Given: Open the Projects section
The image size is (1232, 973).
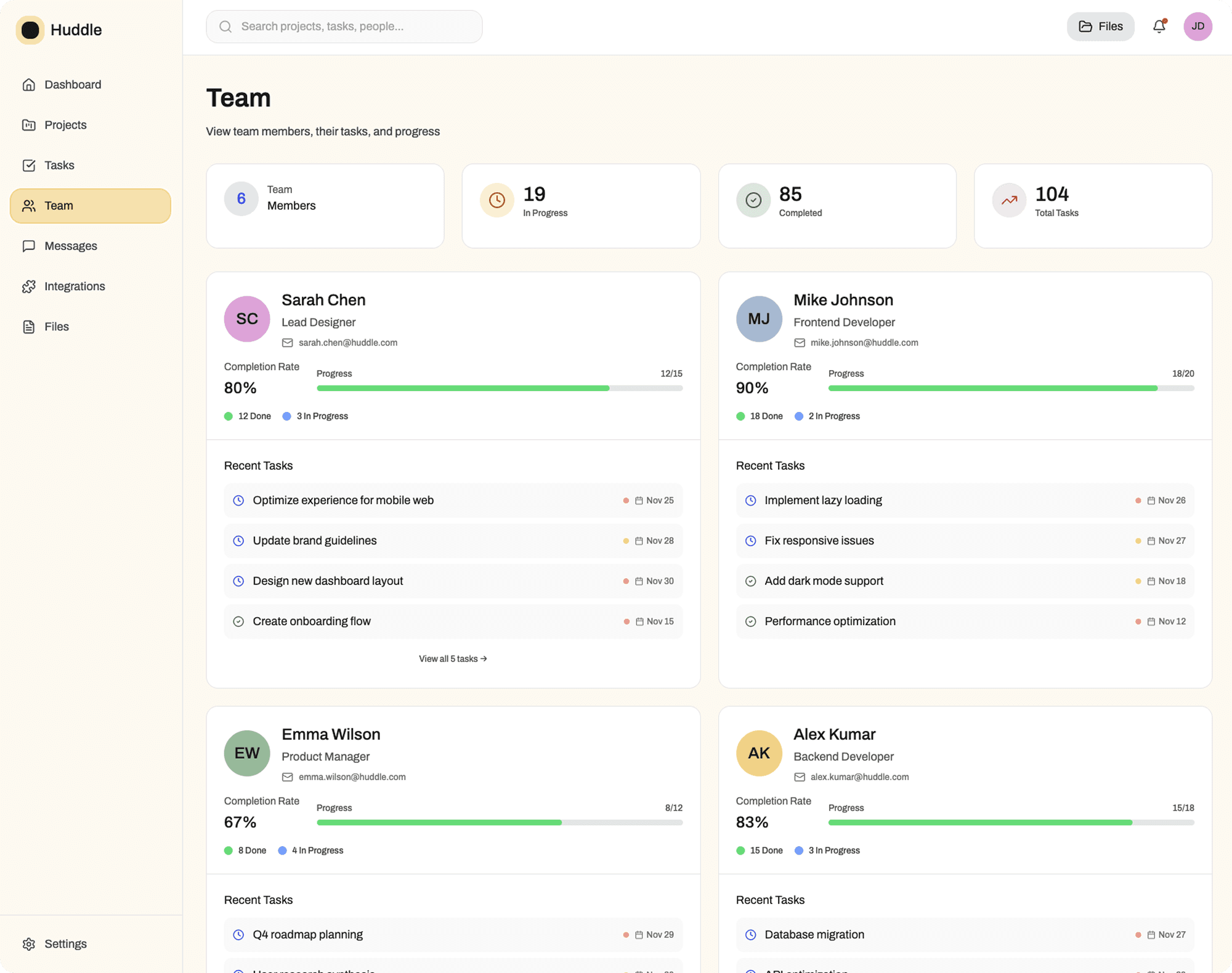Looking at the screenshot, I should pyautogui.click(x=65, y=125).
